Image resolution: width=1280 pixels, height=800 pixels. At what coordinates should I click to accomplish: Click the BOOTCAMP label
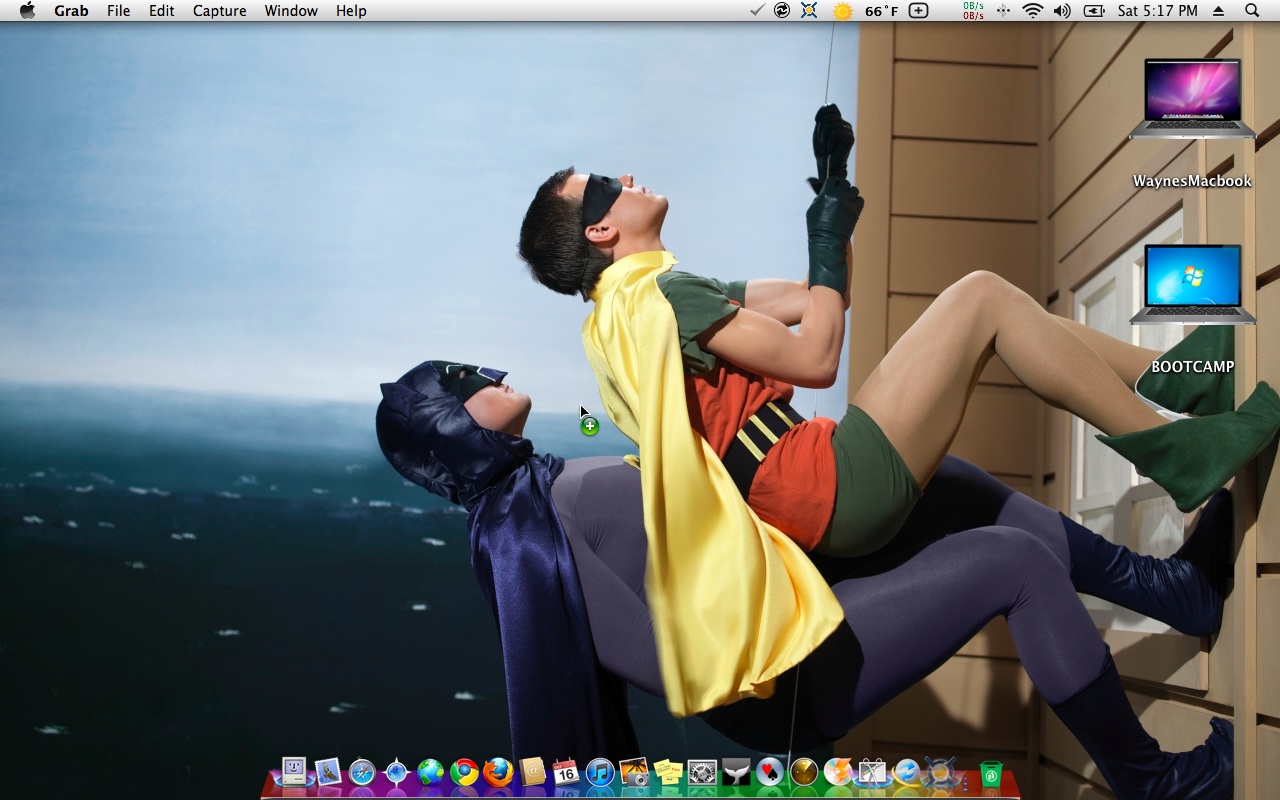click(x=1192, y=367)
